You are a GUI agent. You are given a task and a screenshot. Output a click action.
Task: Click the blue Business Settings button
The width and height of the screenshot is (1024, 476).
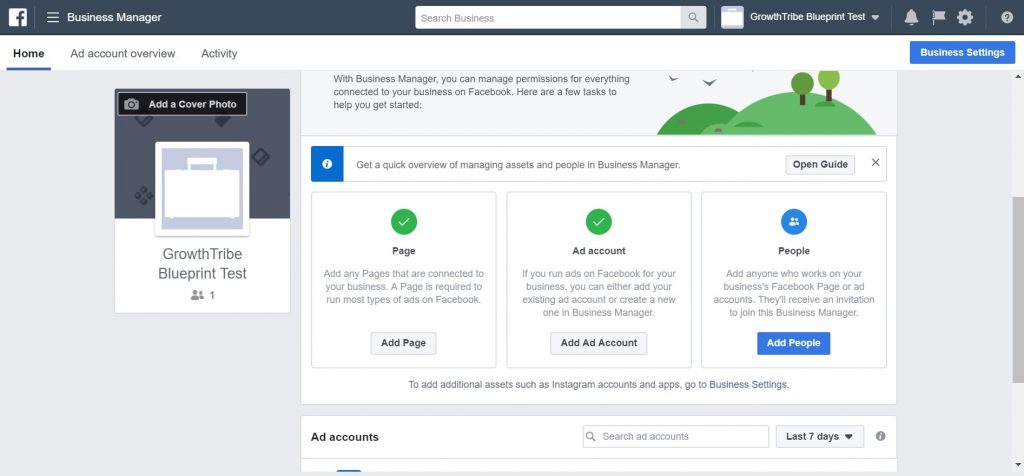(x=962, y=53)
